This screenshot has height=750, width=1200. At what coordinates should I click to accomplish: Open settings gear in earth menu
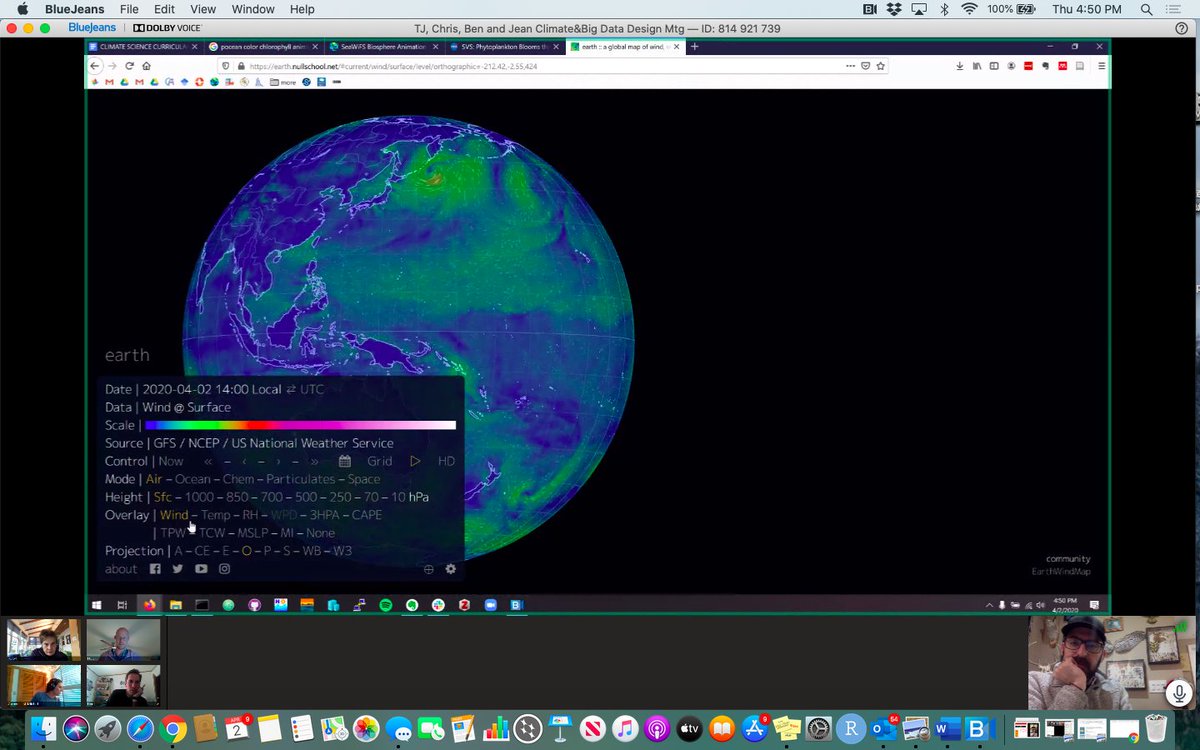[451, 569]
